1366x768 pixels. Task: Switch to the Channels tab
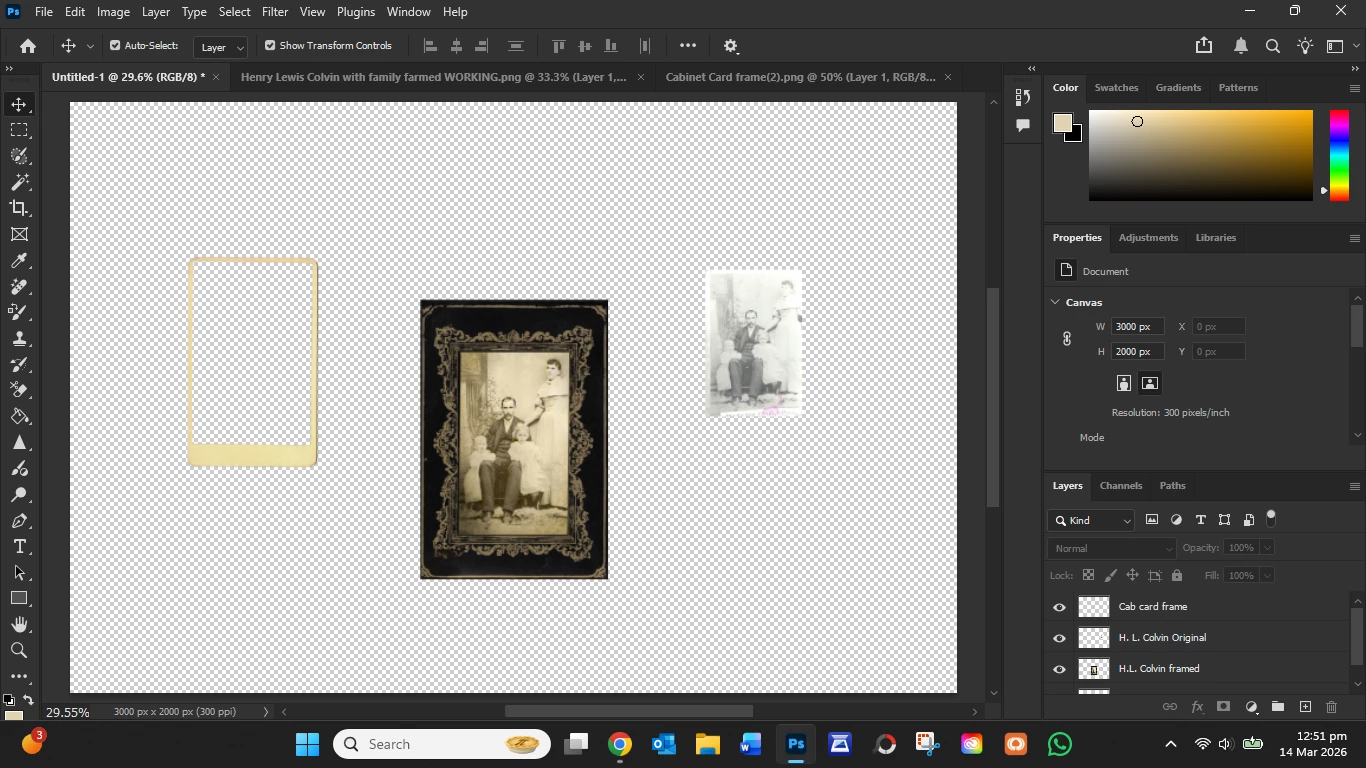click(x=1120, y=486)
